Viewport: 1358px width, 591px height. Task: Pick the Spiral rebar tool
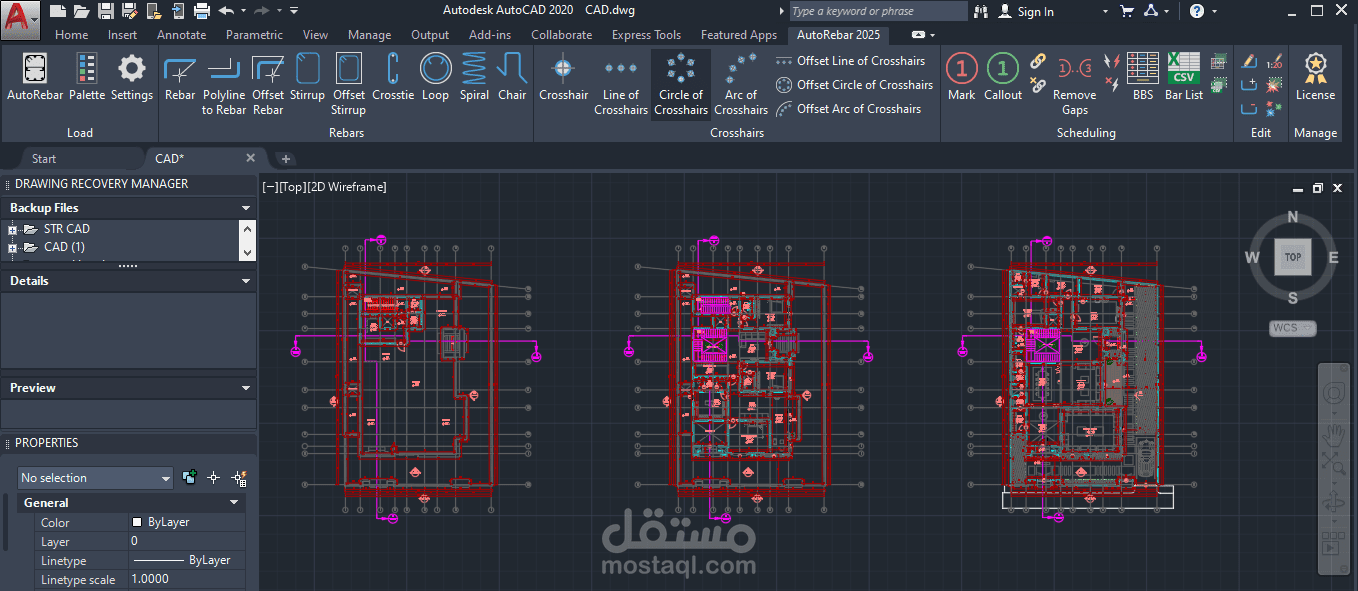tap(475, 78)
